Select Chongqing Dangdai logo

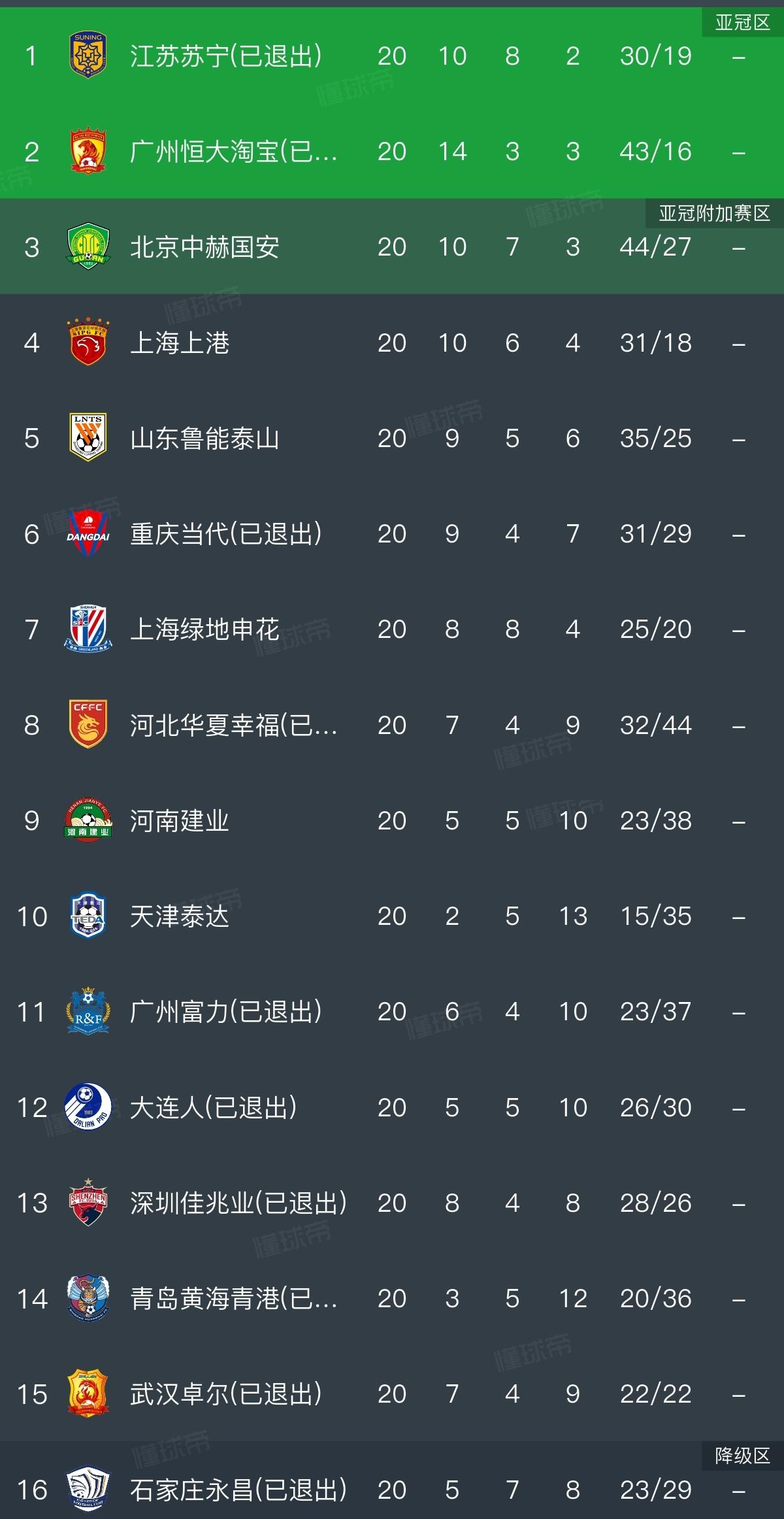coord(88,533)
